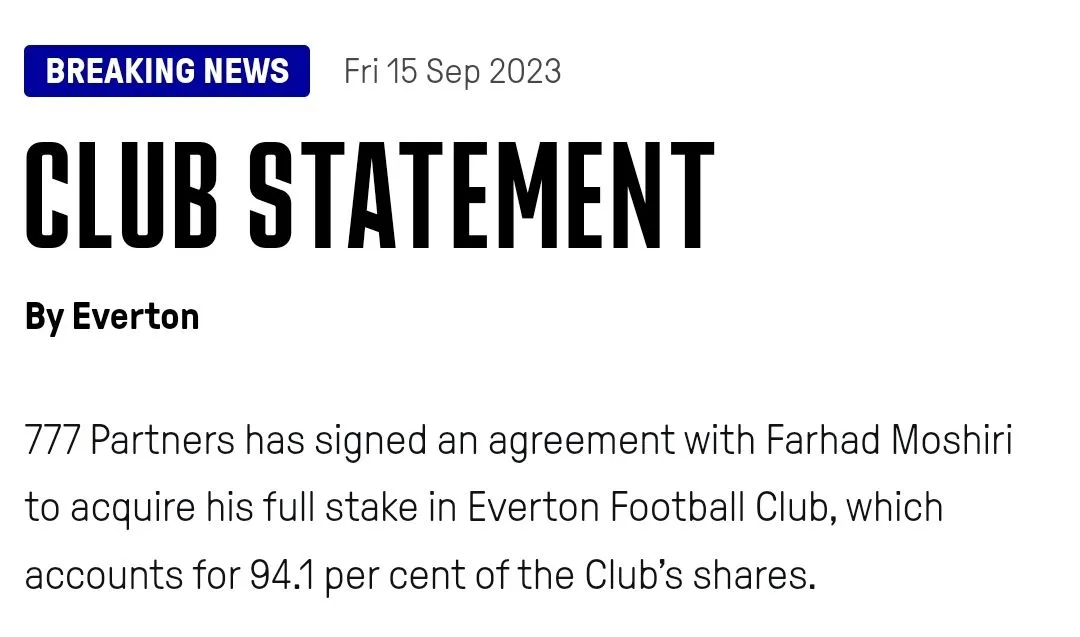This screenshot has width=1080, height=637.
Task: Click the word acquire in the second line
Action: click(x=129, y=509)
